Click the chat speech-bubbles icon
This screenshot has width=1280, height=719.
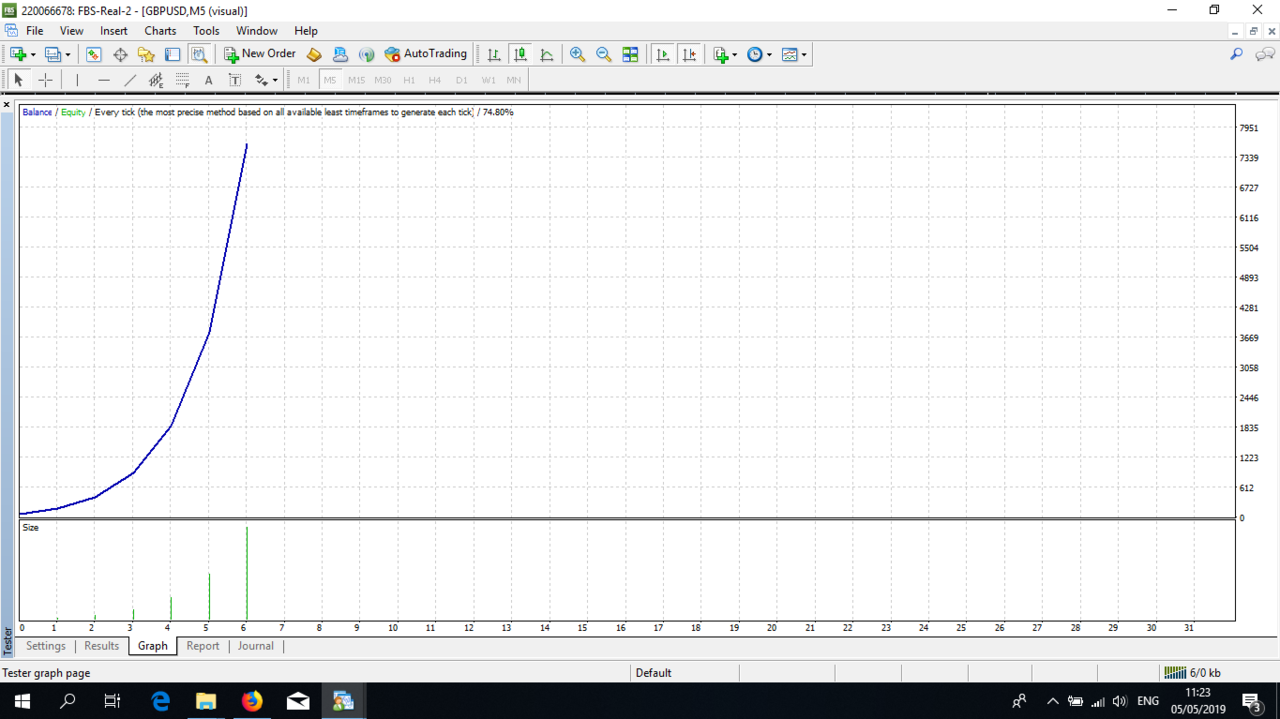pos(1265,54)
